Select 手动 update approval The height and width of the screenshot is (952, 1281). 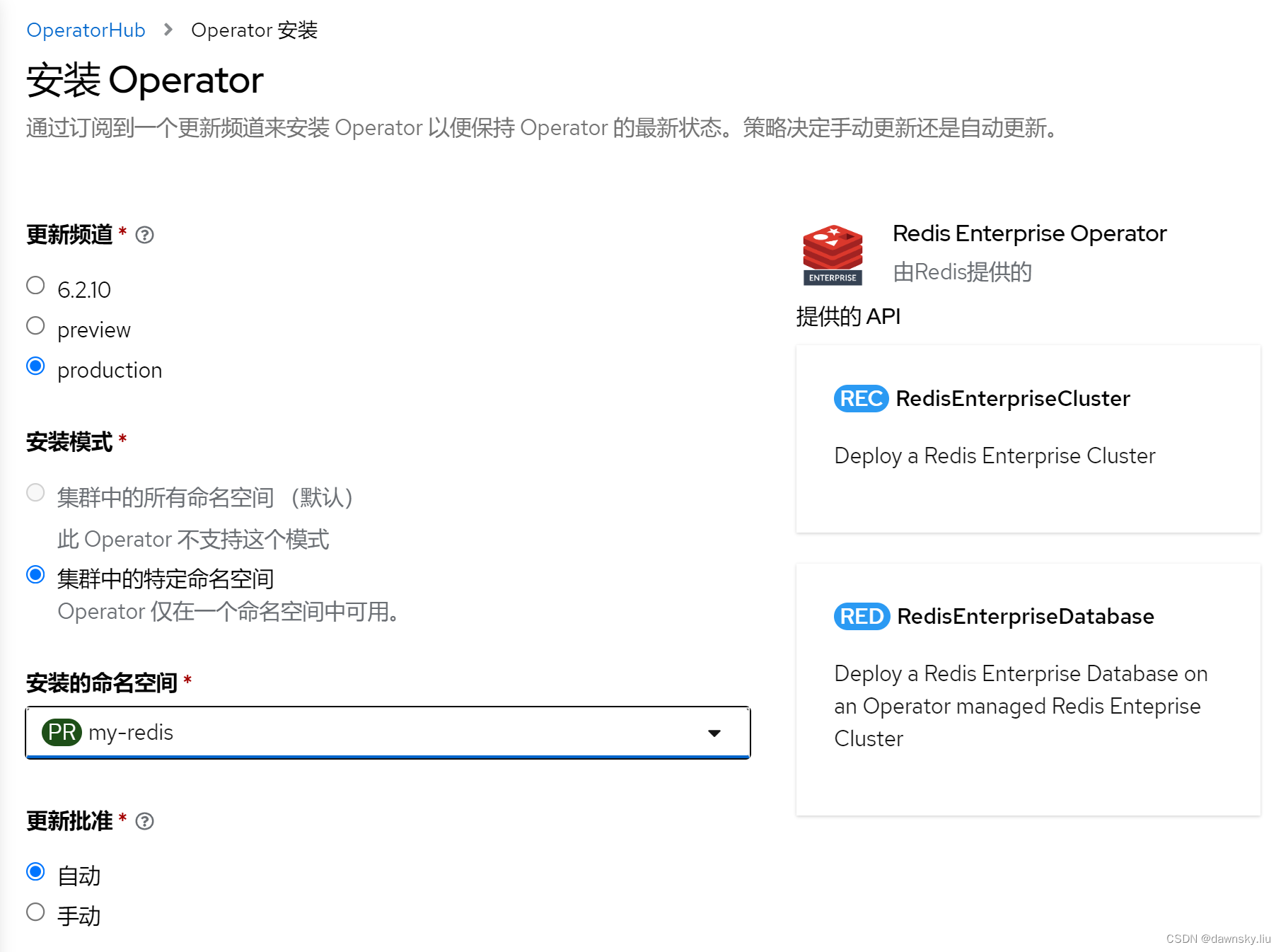[35, 912]
